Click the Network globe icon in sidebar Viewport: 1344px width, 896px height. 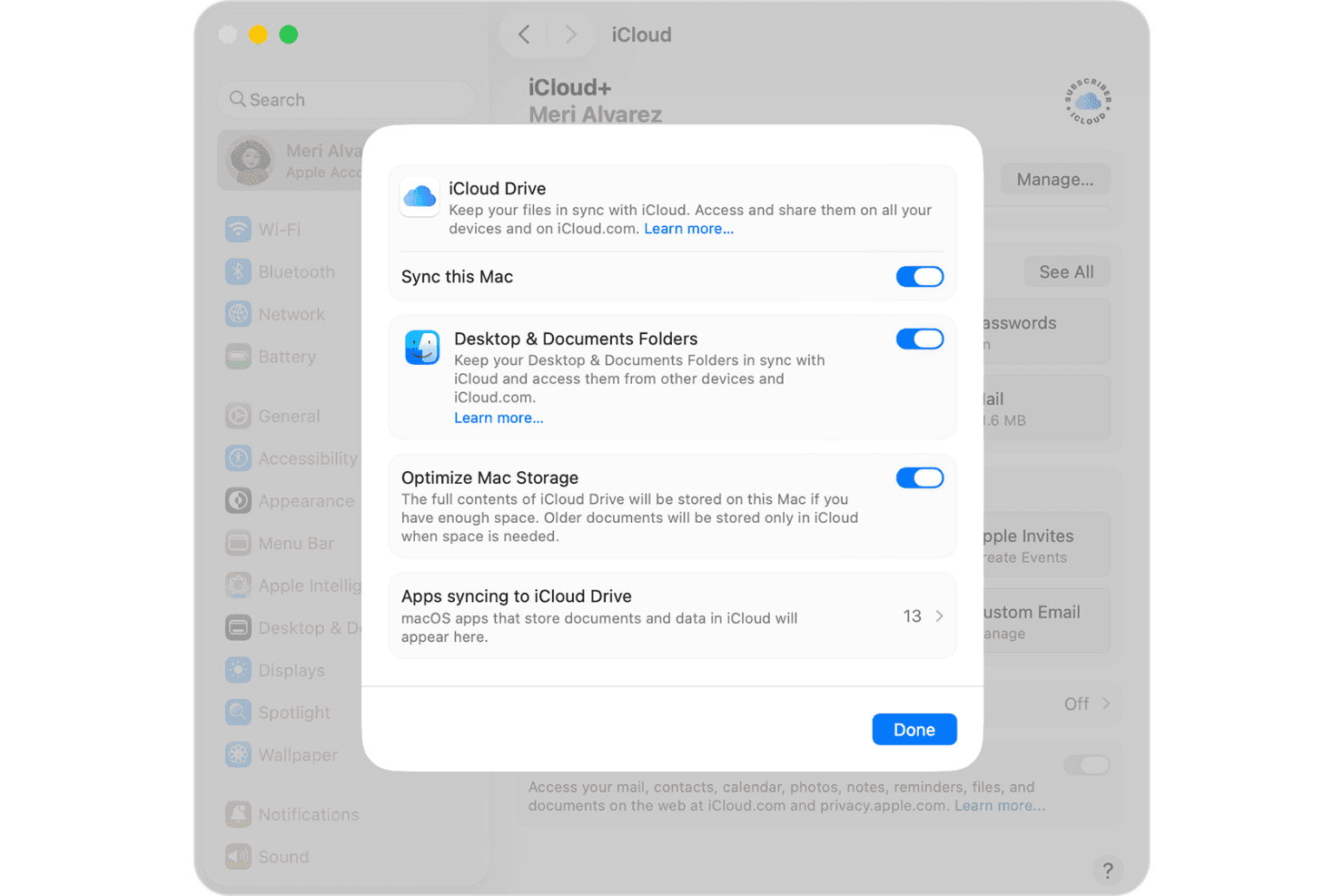238,314
